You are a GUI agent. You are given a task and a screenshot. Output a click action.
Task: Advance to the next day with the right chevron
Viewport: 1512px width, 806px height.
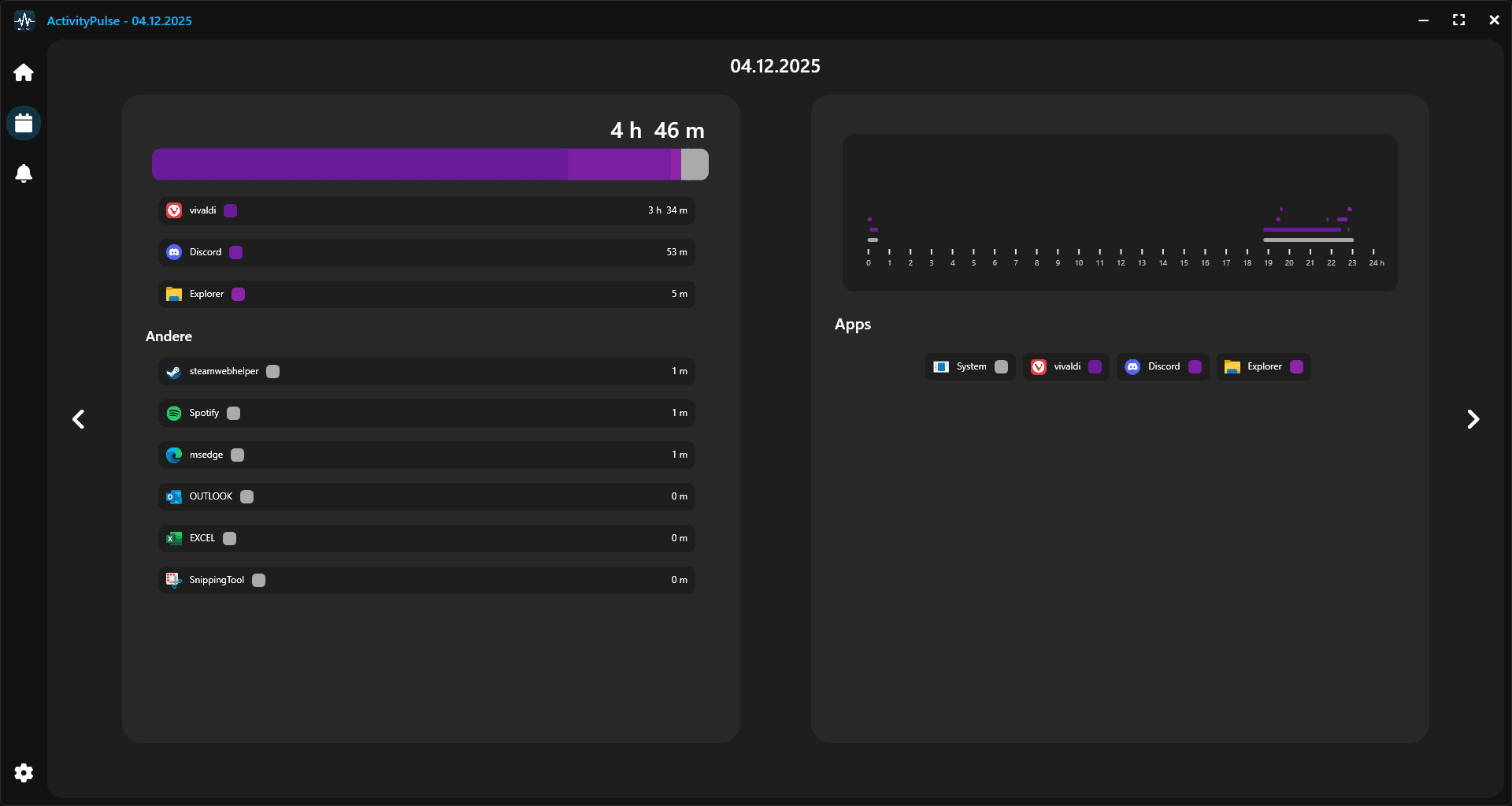(x=1473, y=419)
